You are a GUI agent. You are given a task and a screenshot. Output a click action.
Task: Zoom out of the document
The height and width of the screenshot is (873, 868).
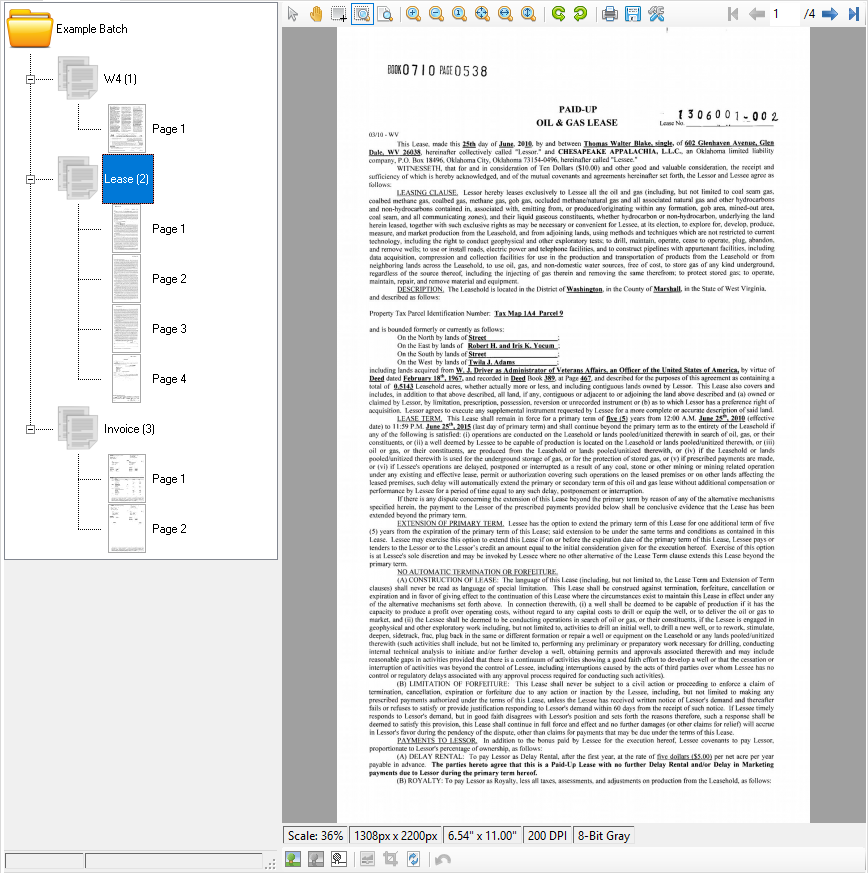[437, 13]
